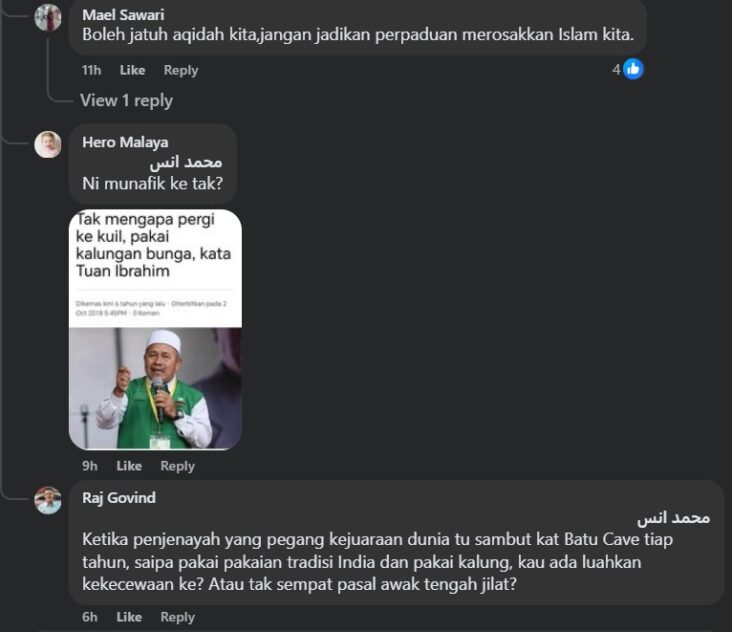
Task: Open Mael Sawari's name link
Action: click(x=123, y=15)
